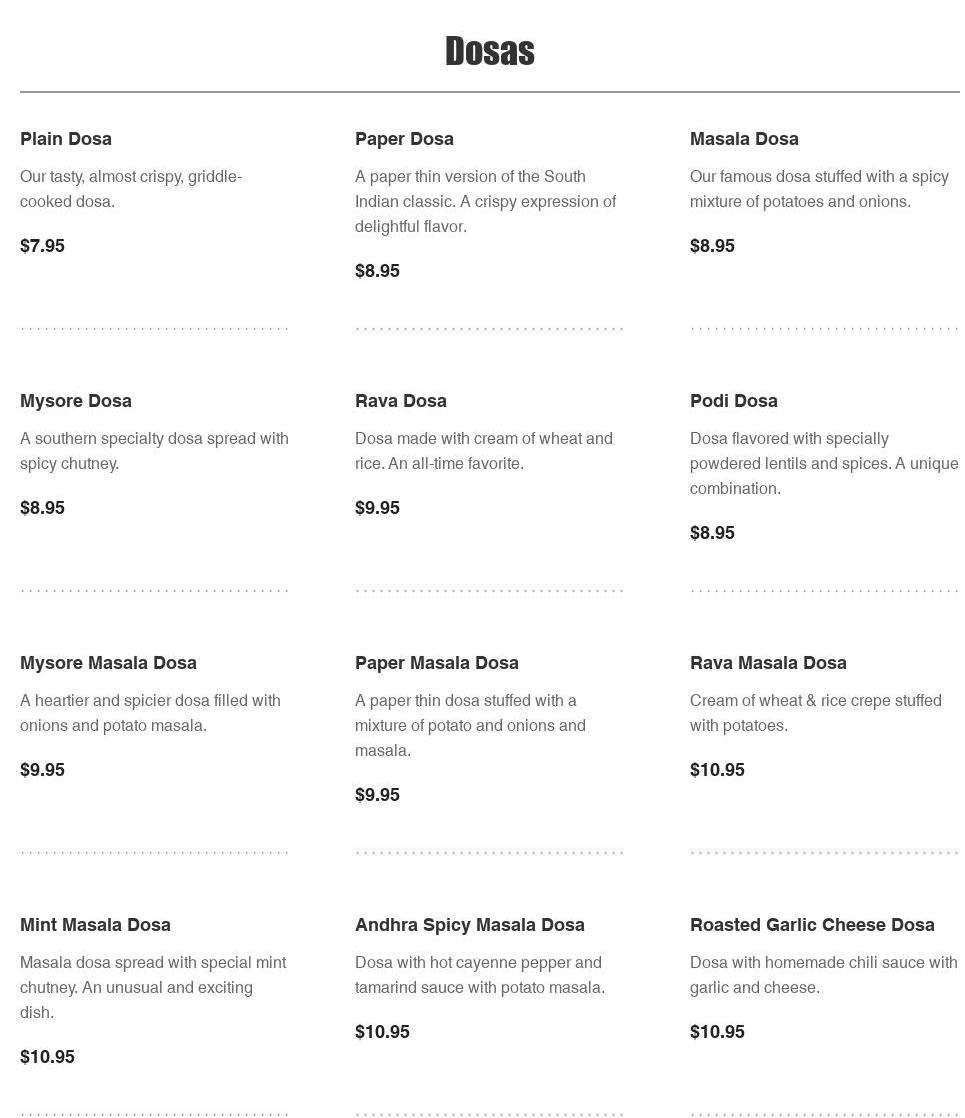The height and width of the screenshot is (1118, 965).
Task: Open the Podi Dosa item
Action: tap(734, 401)
